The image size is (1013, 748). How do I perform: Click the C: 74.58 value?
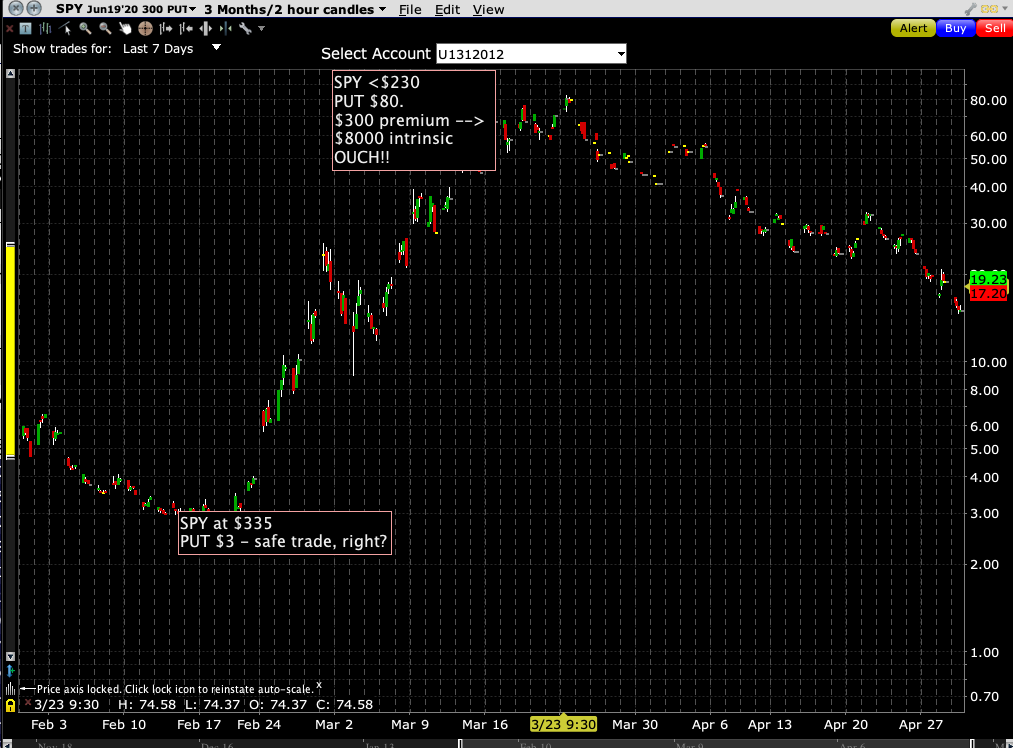point(344,705)
